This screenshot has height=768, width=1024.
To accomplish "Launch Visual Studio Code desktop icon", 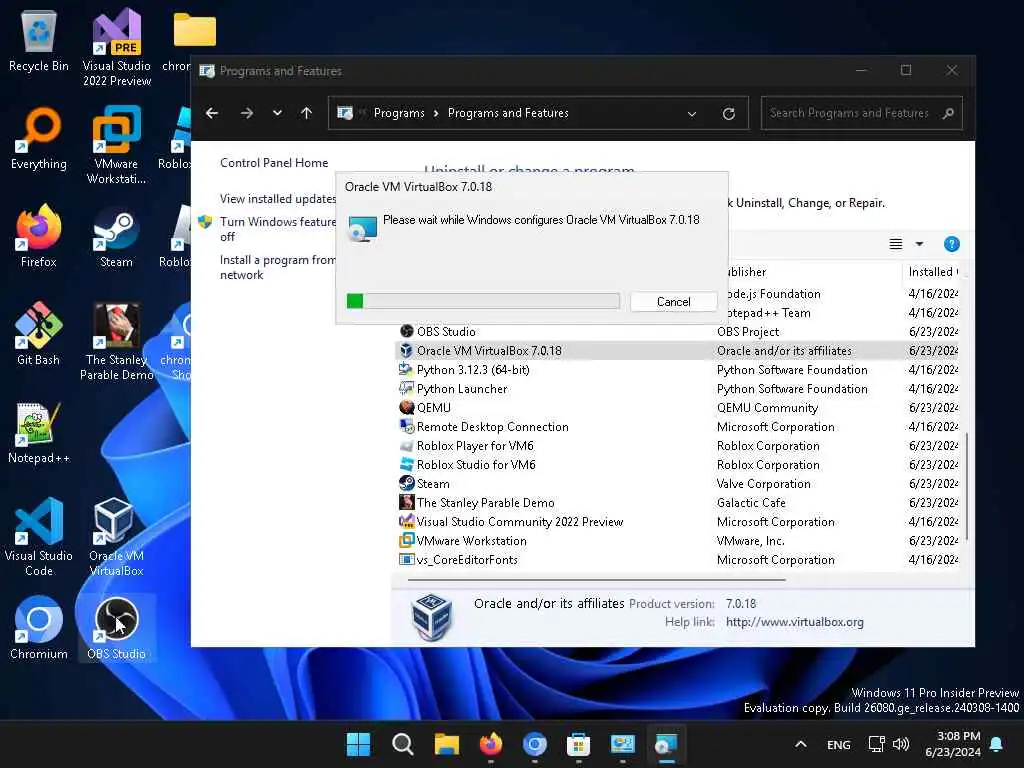I will pos(39,537).
